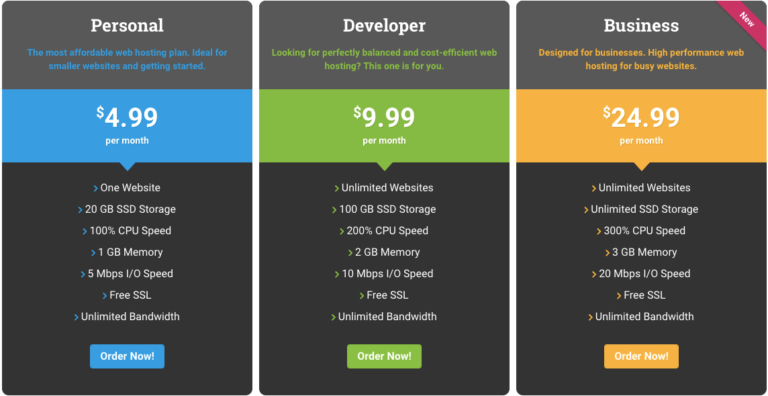The image size is (768, 396).
Task: Click the chevron next to 20 GB SSD Storage
Action: (80, 210)
